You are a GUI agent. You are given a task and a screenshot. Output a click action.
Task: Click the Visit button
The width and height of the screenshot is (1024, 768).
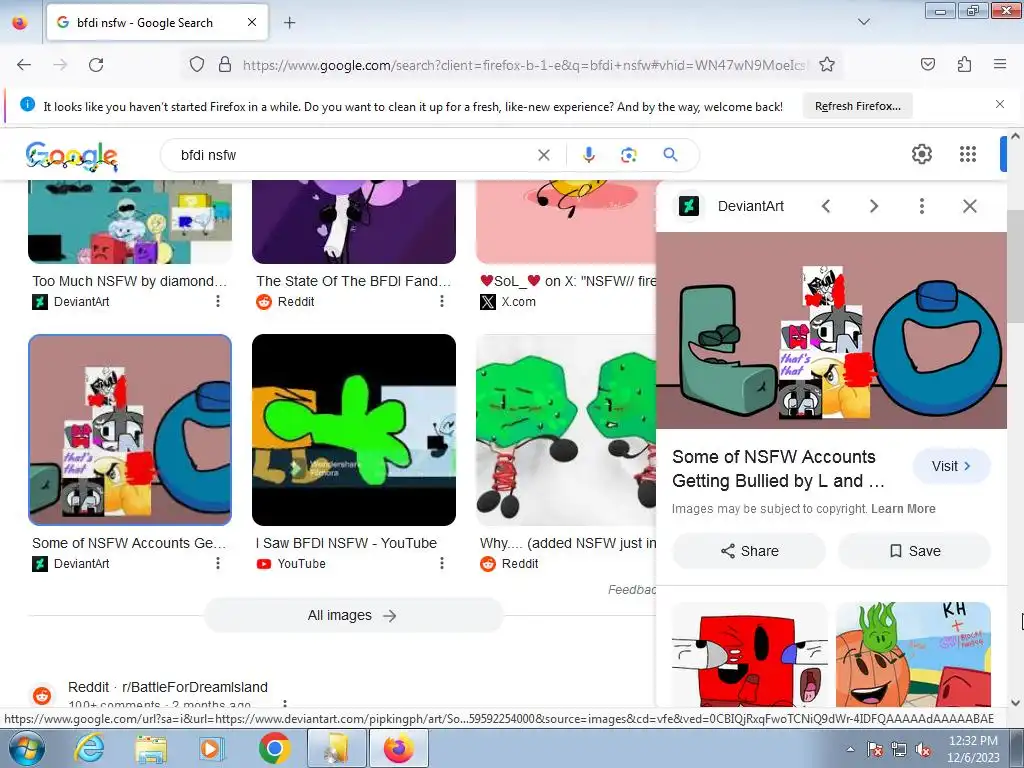(x=952, y=466)
